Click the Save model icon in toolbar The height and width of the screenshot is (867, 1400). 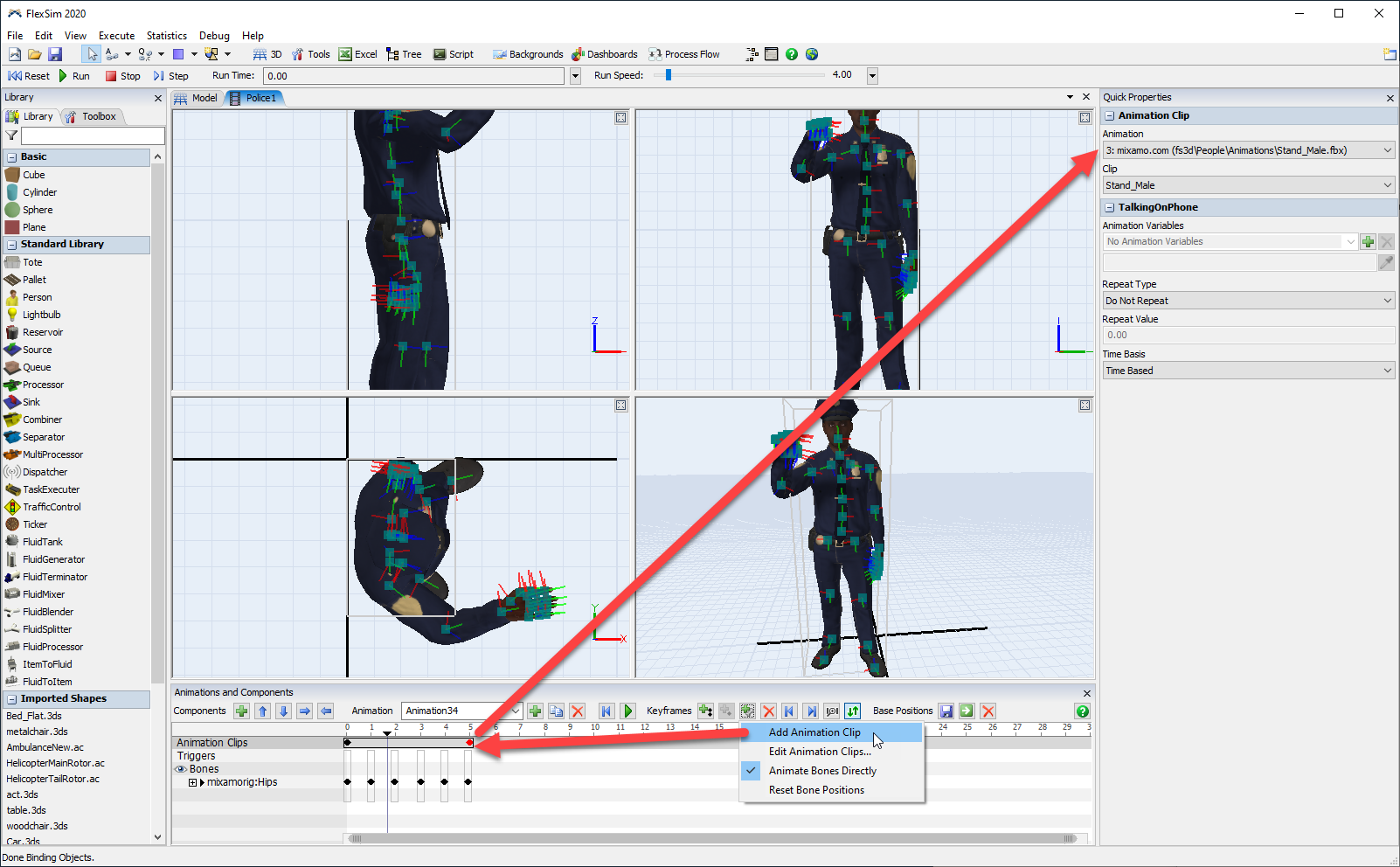click(x=55, y=54)
